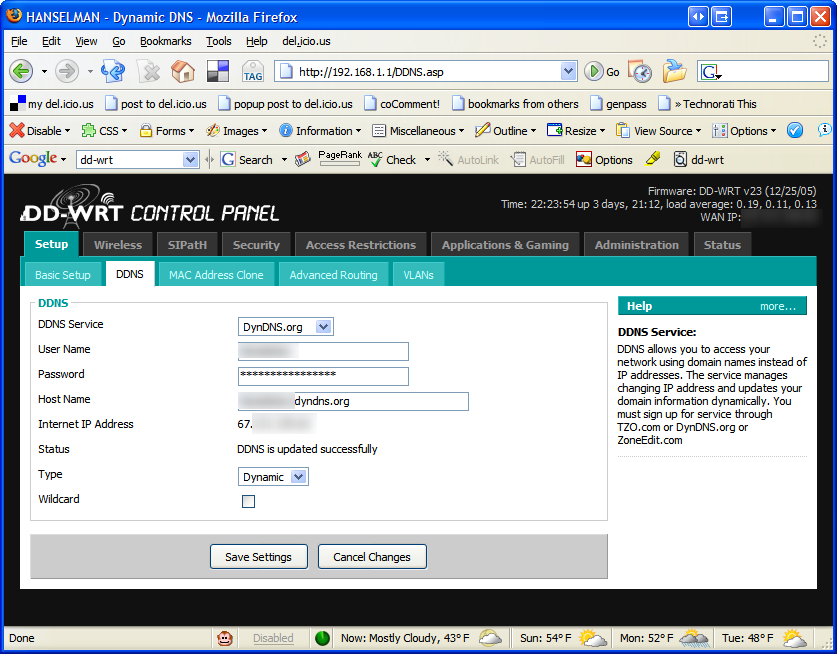Click the current weather cloud icon
The image size is (837, 654).
(490, 637)
